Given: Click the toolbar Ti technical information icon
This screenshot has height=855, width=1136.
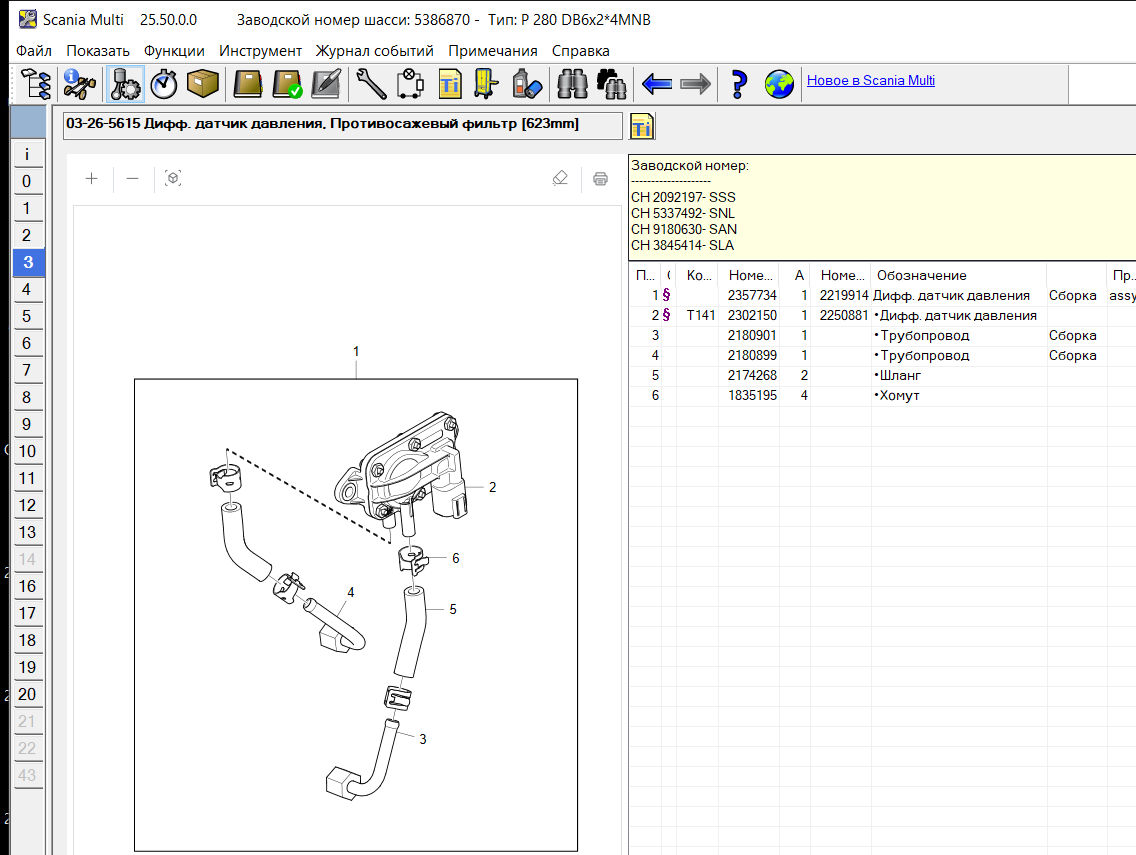Looking at the screenshot, I should coord(450,84).
